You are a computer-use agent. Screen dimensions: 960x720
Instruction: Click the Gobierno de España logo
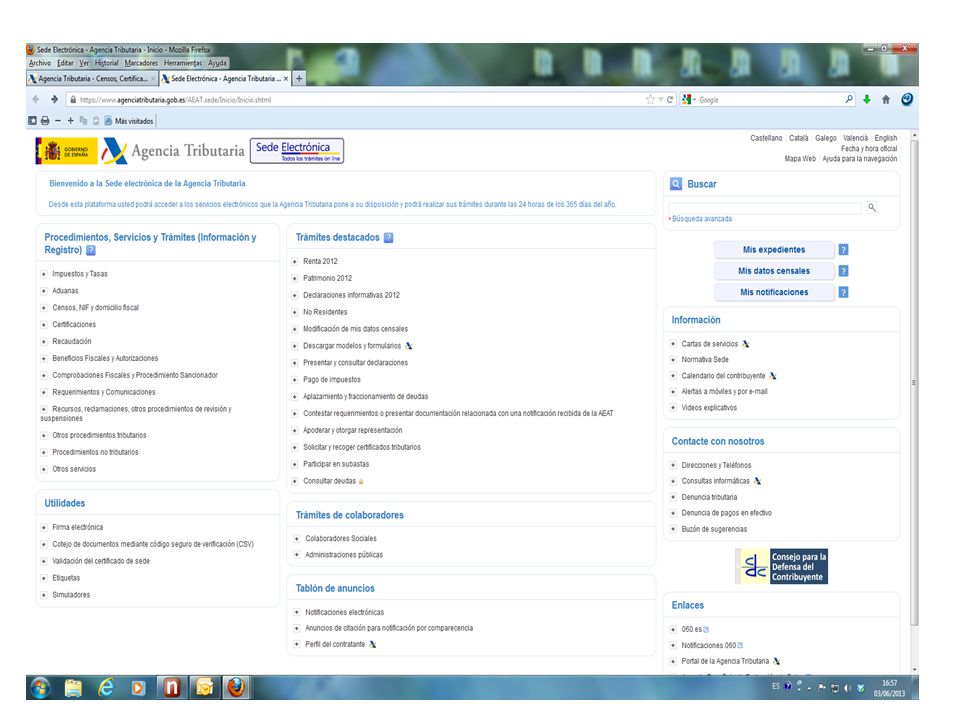point(66,151)
